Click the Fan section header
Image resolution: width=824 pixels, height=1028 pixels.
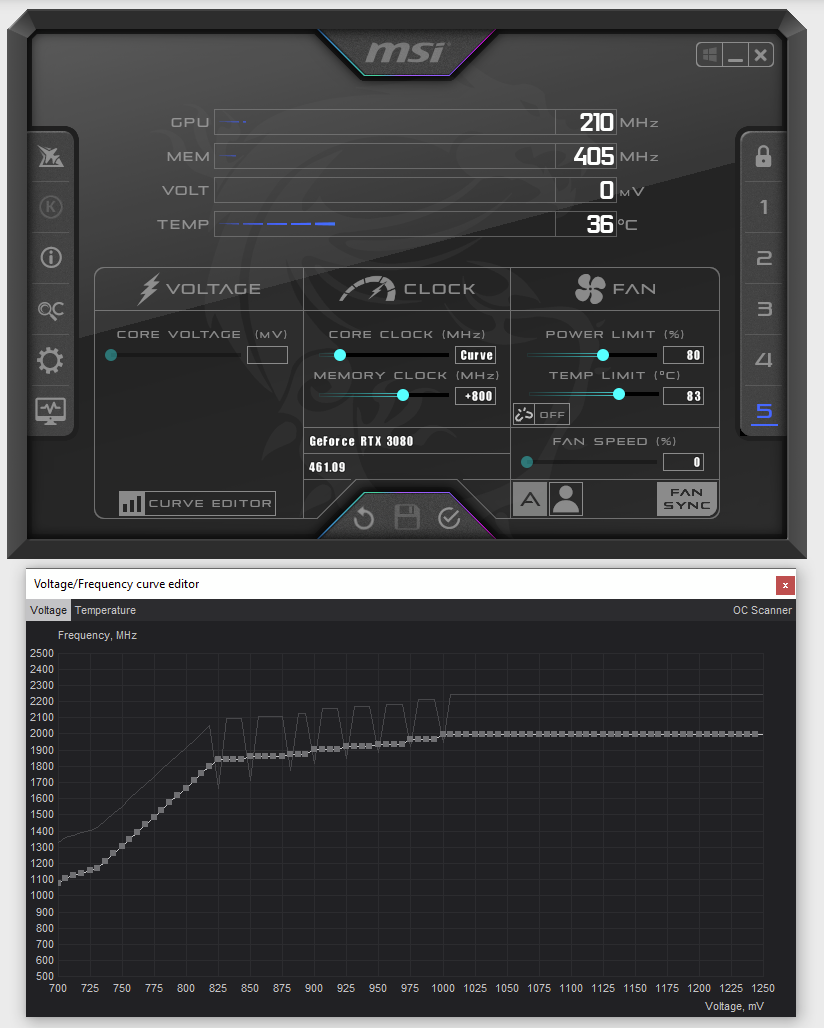[x=615, y=289]
